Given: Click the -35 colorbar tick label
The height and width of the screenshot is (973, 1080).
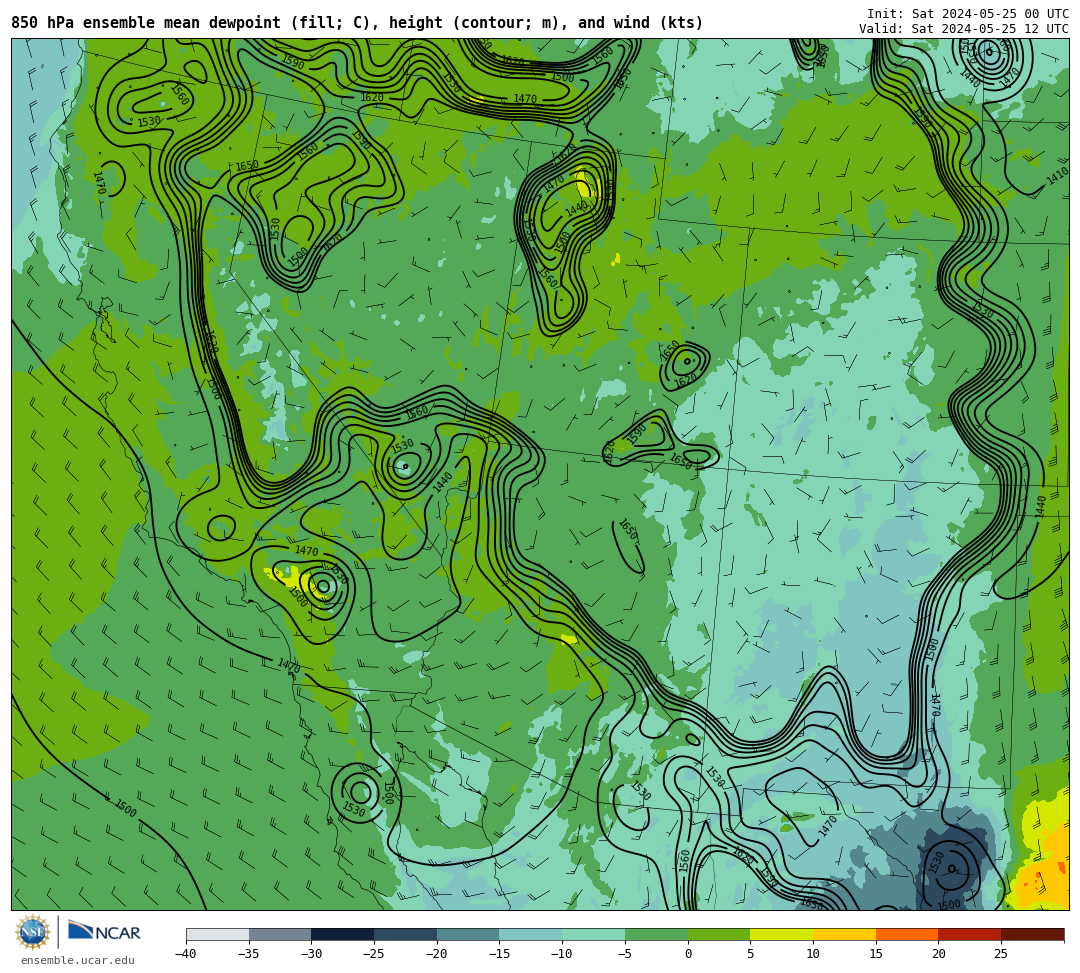Looking at the screenshot, I should point(249,954).
